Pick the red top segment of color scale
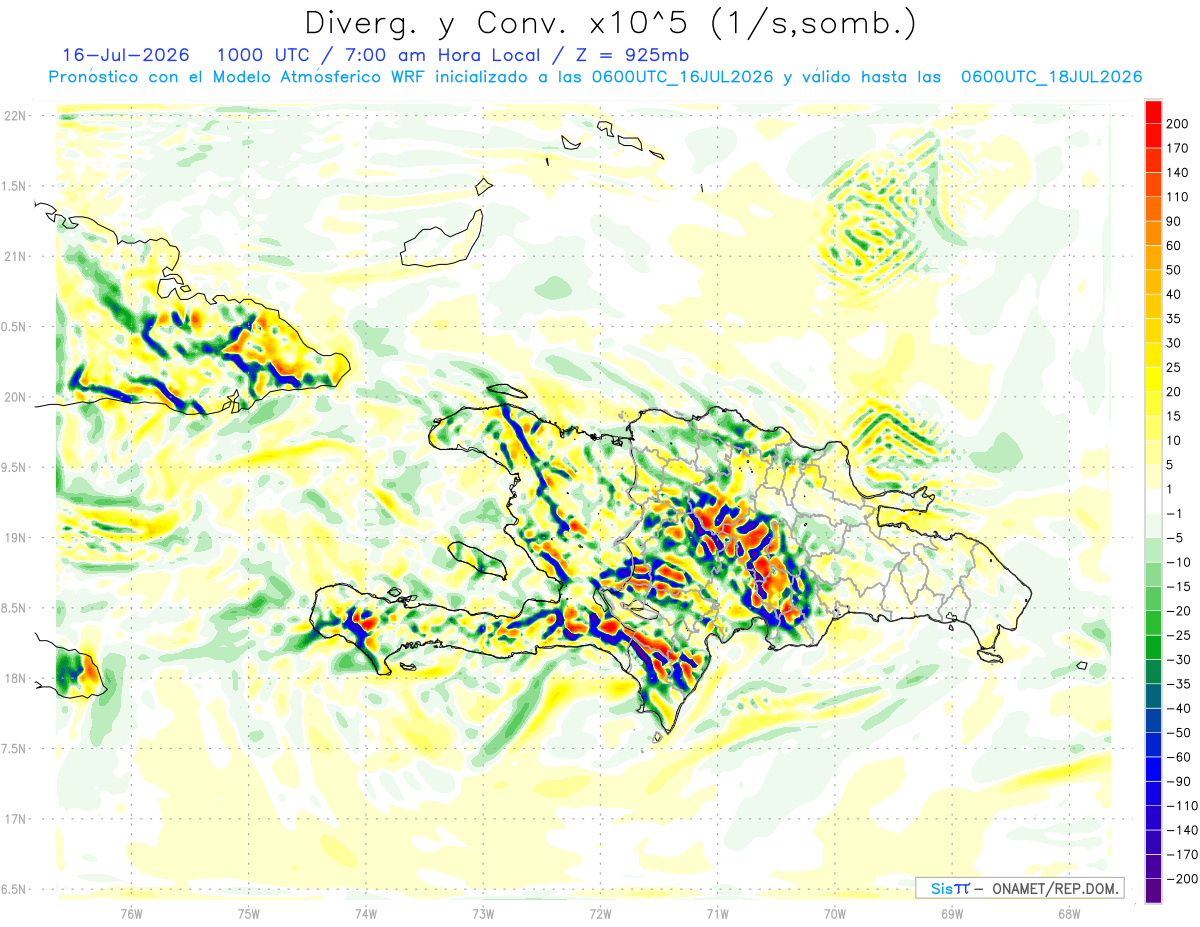1200x927 pixels. [x=1153, y=111]
